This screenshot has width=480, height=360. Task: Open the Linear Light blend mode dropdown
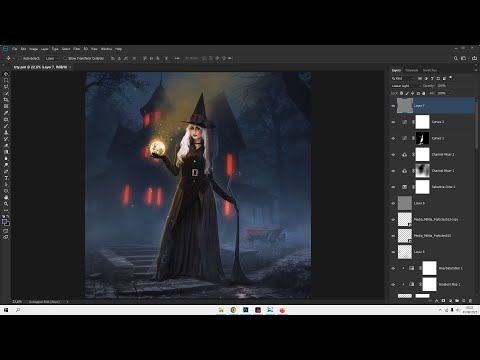[x=406, y=86]
